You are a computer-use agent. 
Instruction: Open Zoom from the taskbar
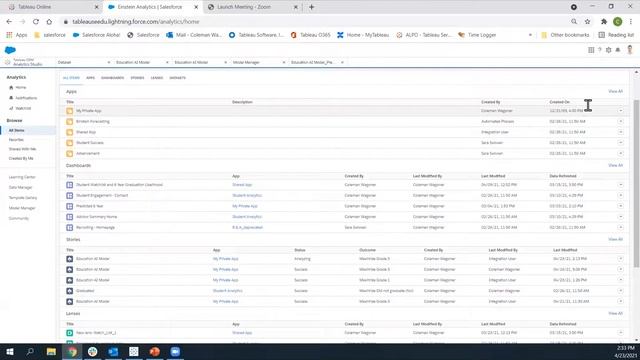(175, 351)
